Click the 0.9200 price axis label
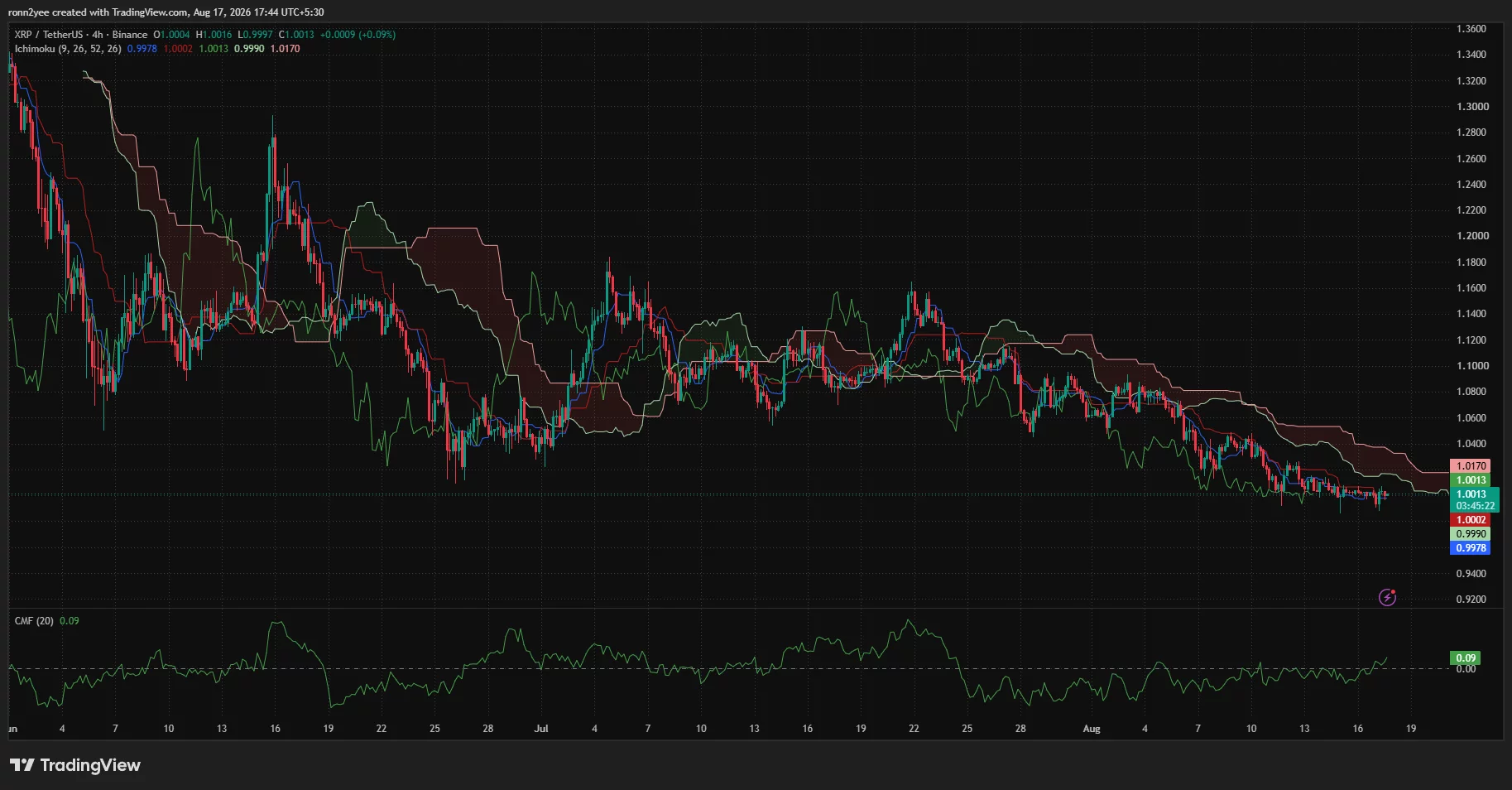The height and width of the screenshot is (790, 1512). pyautogui.click(x=1471, y=600)
